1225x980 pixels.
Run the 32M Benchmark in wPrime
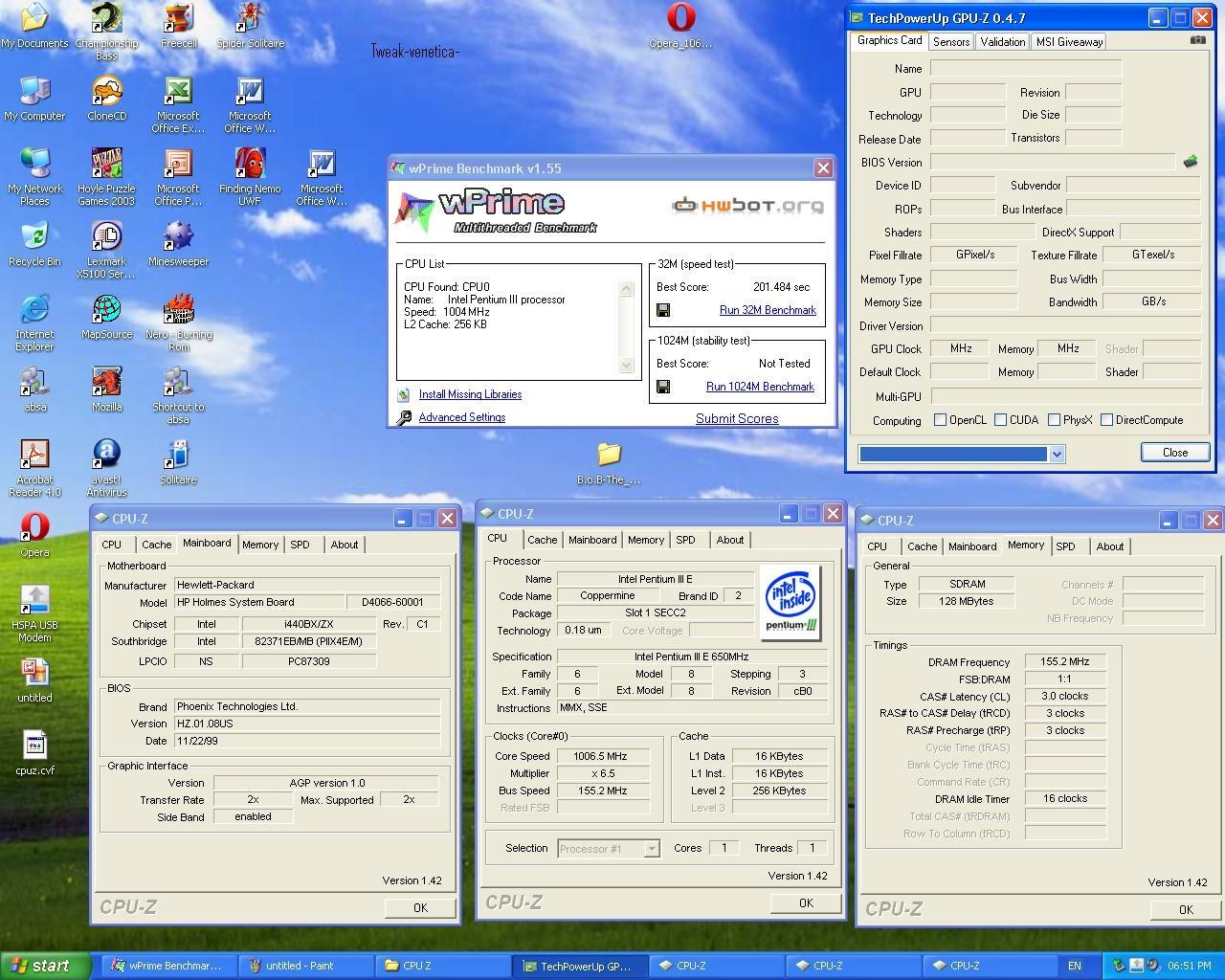(x=768, y=310)
